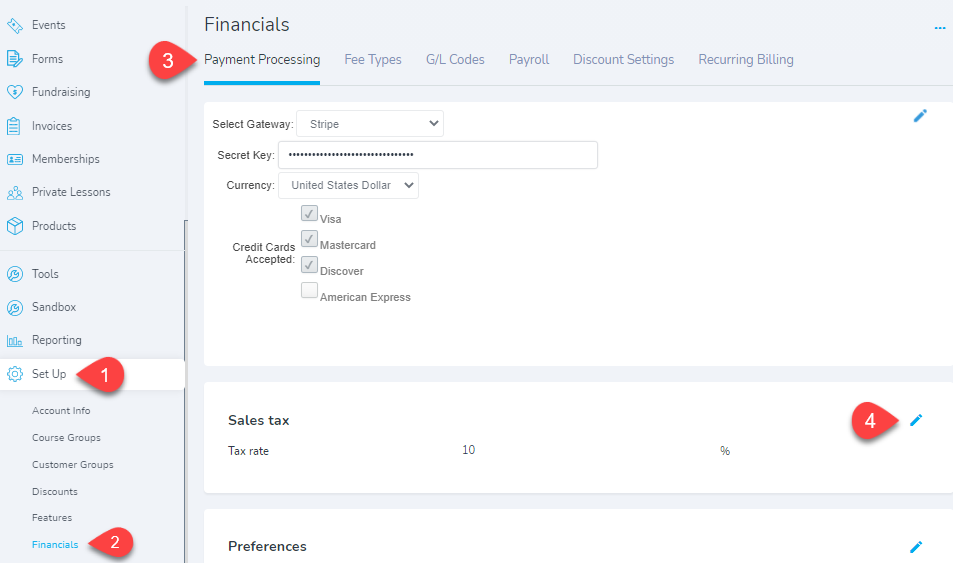
Task: Click the Reporting chart icon
Action: [x=15, y=340]
